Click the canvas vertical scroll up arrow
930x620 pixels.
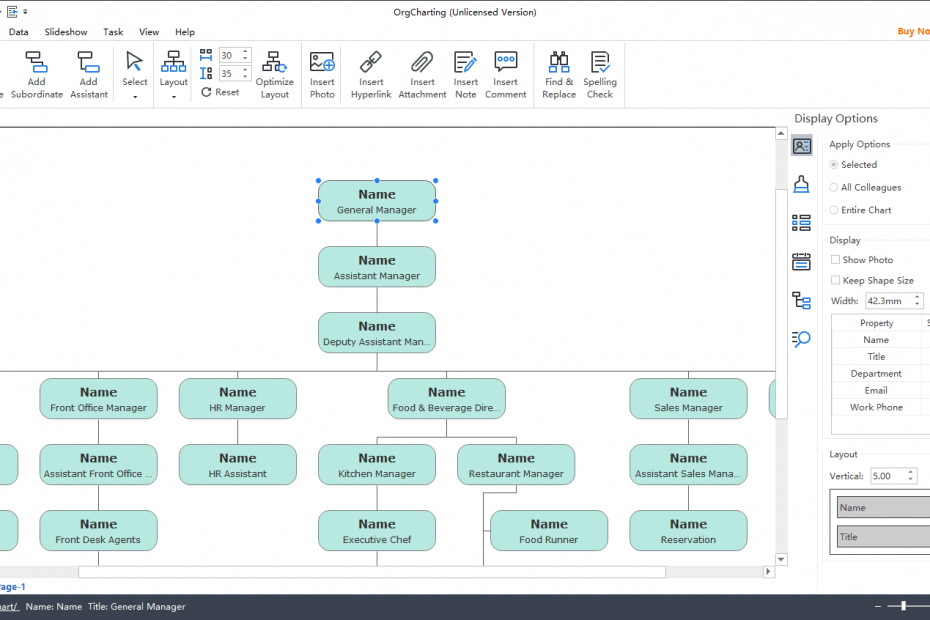781,134
